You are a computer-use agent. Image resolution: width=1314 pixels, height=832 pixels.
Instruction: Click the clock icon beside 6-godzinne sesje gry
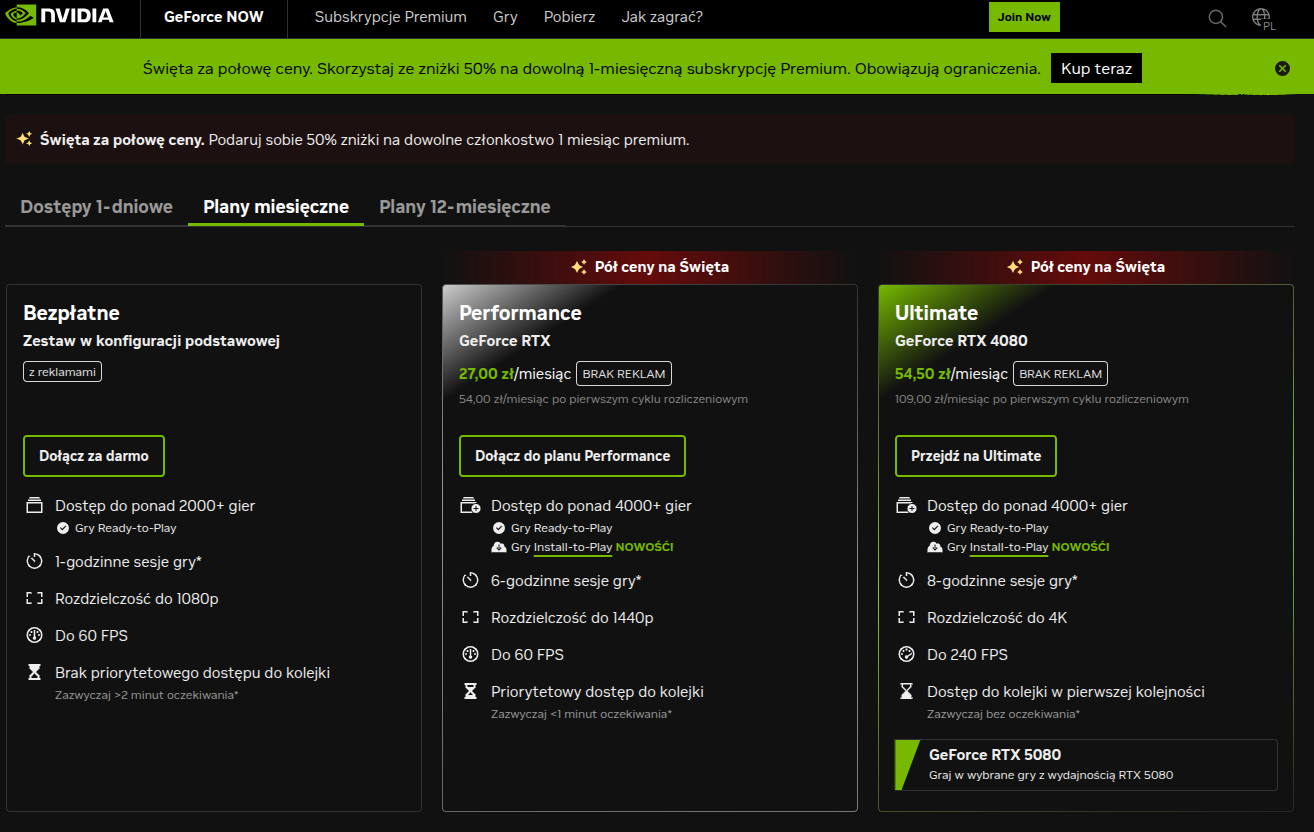470,579
